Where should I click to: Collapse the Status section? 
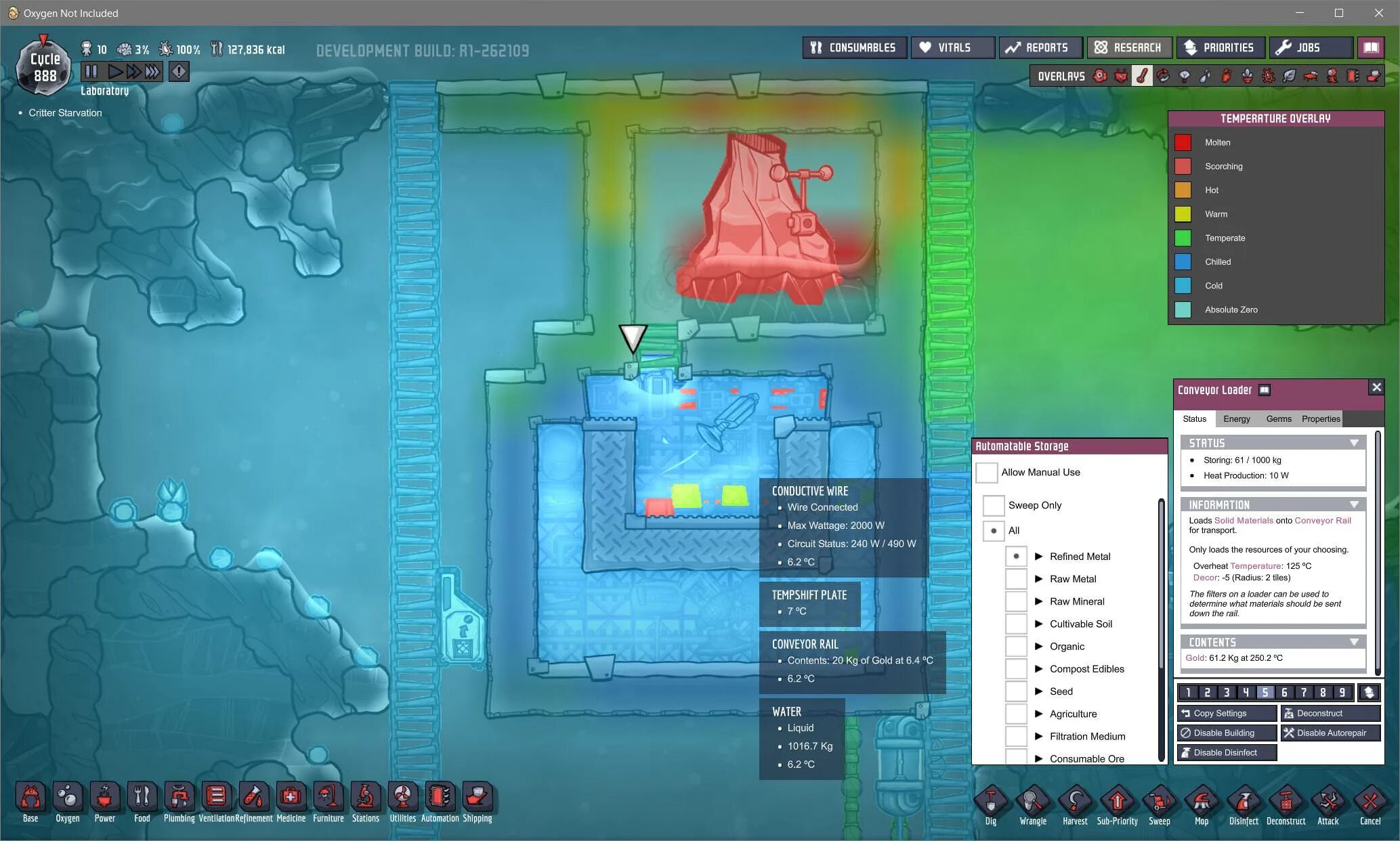point(1354,443)
